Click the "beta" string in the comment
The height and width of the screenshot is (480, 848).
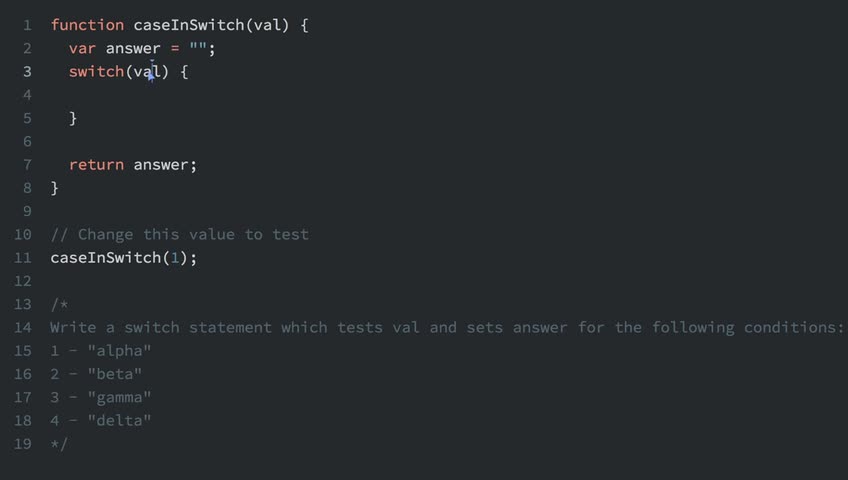click(115, 374)
